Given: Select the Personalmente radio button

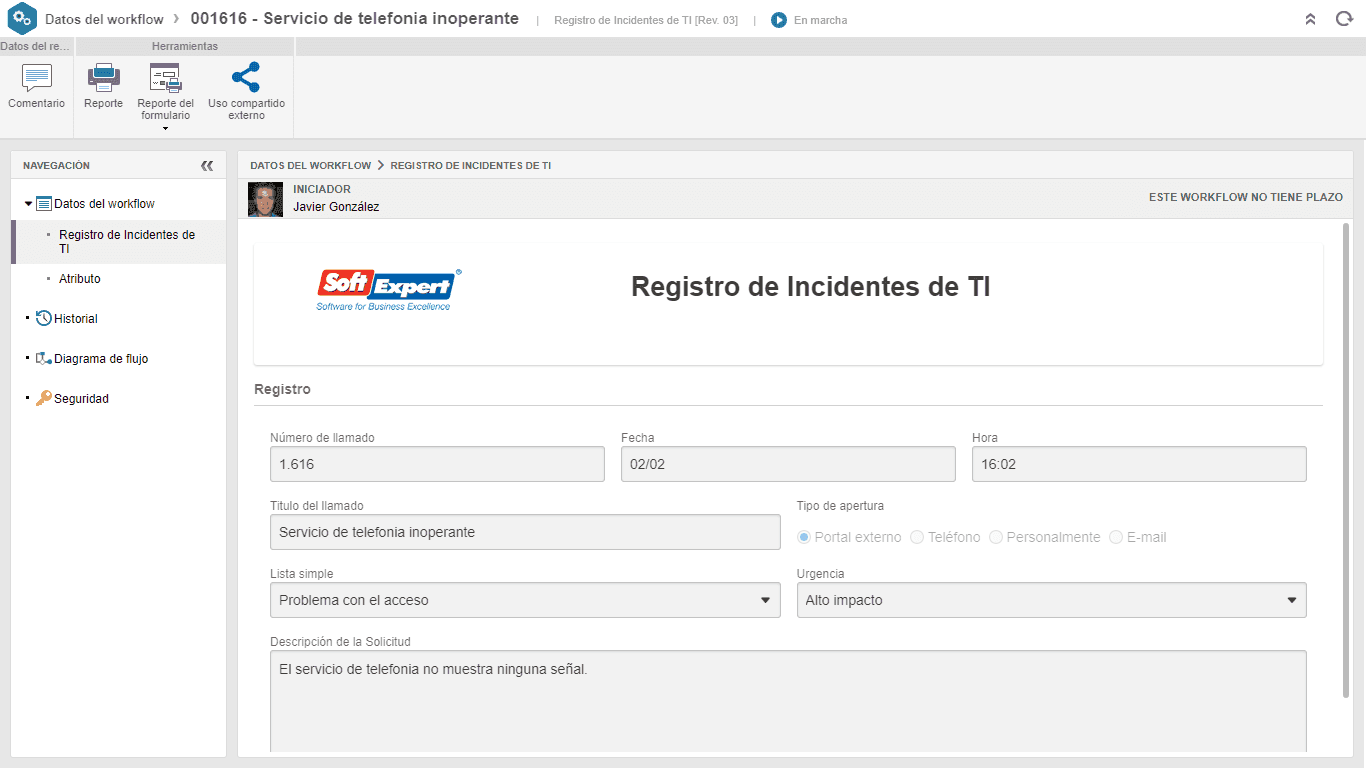Looking at the screenshot, I should pyautogui.click(x=996, y=537).
